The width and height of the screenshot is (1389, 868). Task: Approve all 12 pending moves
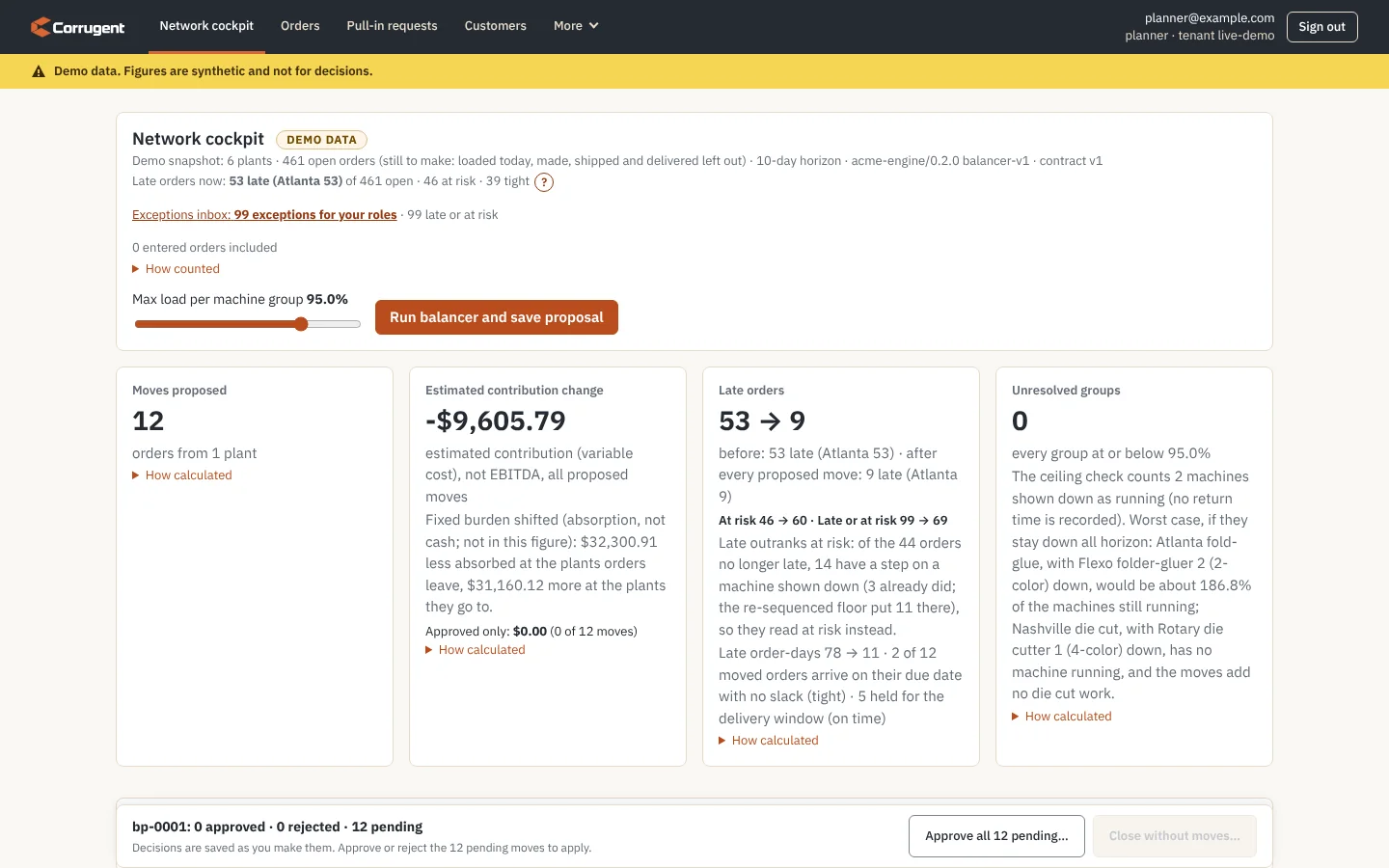tap(996, 836)
